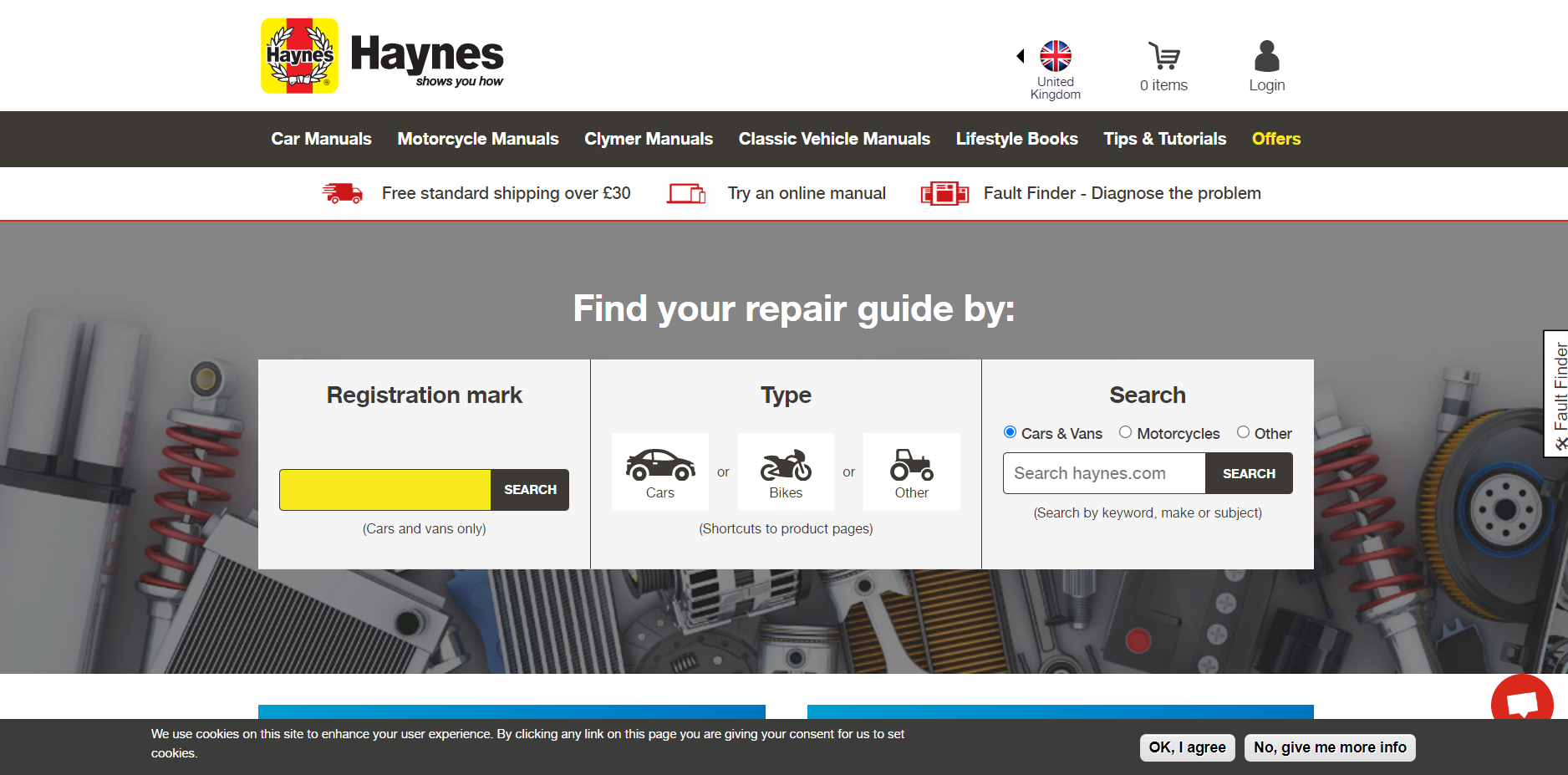
Task: Focus the Search haynes.com field
Action: [1104, 473]
